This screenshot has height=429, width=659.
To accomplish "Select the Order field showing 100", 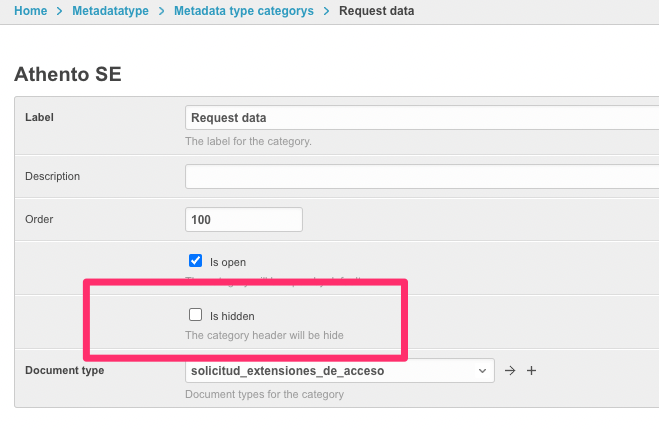I will (x=243, y=219).
